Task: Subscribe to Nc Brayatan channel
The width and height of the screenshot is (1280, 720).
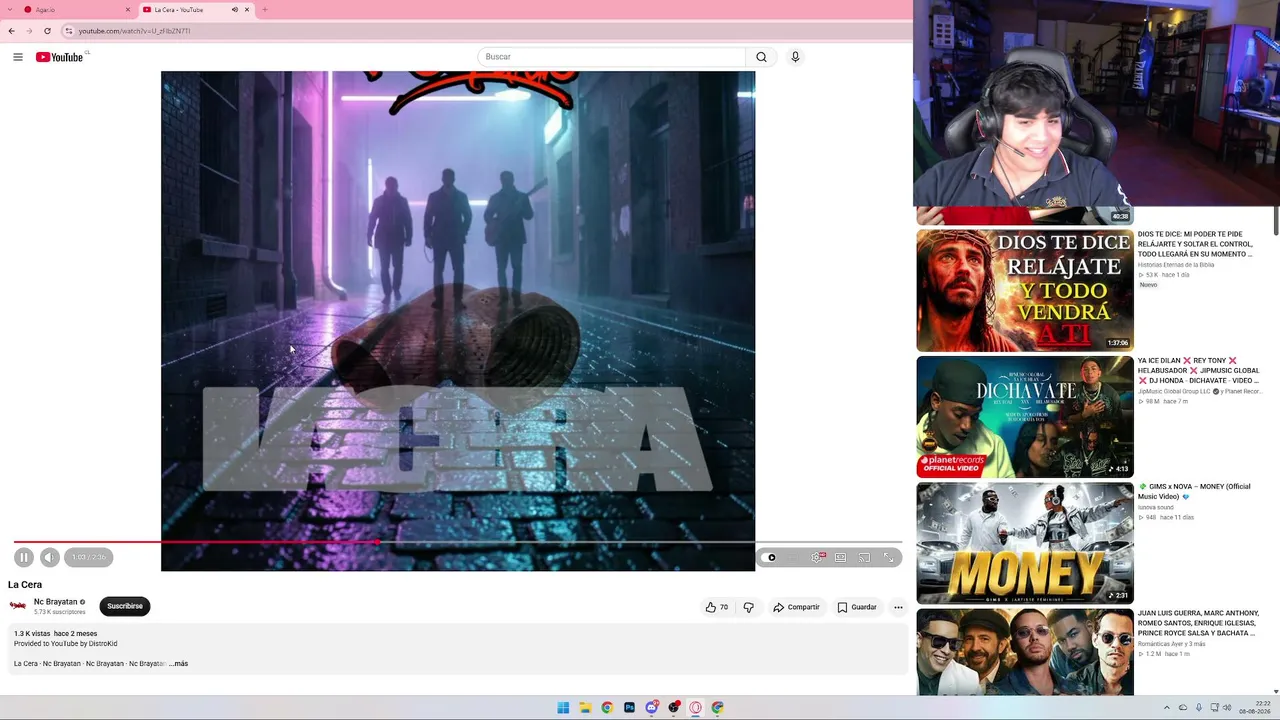Action: [x=125, y=606]
